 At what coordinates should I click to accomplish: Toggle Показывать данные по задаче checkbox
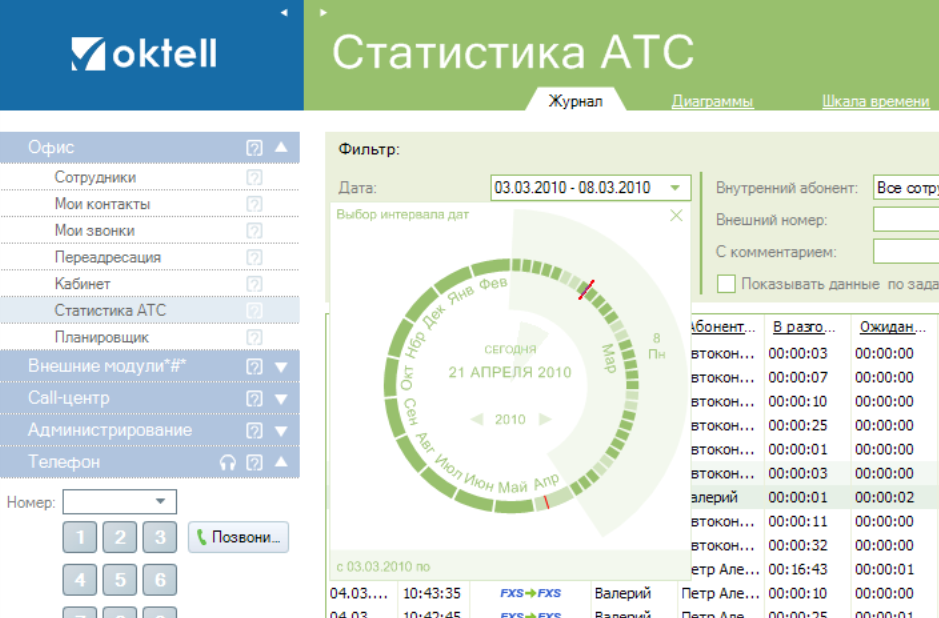726,284
